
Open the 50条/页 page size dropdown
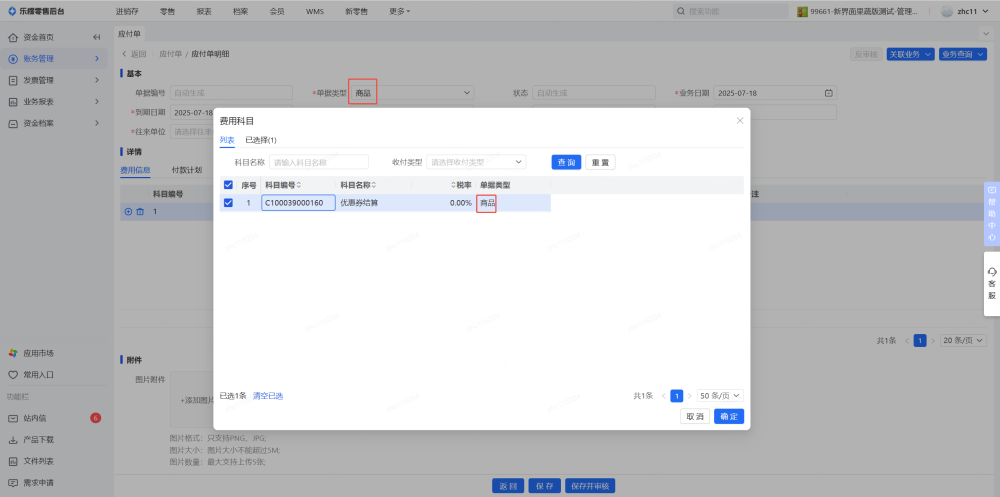(x=721, y=396)
